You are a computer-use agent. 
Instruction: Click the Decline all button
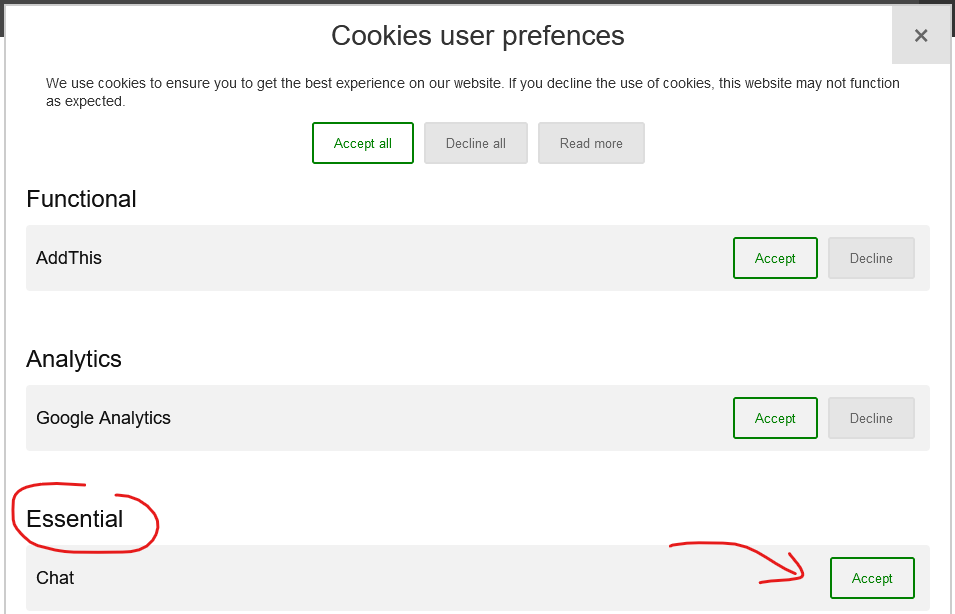[x=476, y=143]
